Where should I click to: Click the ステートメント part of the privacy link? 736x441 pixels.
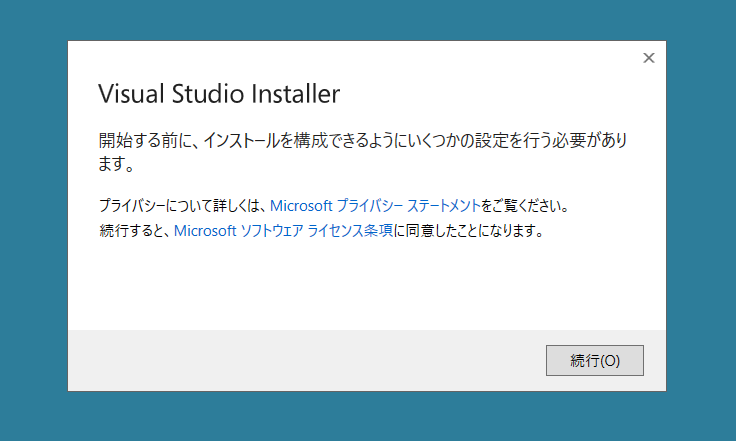click(444, 205)
